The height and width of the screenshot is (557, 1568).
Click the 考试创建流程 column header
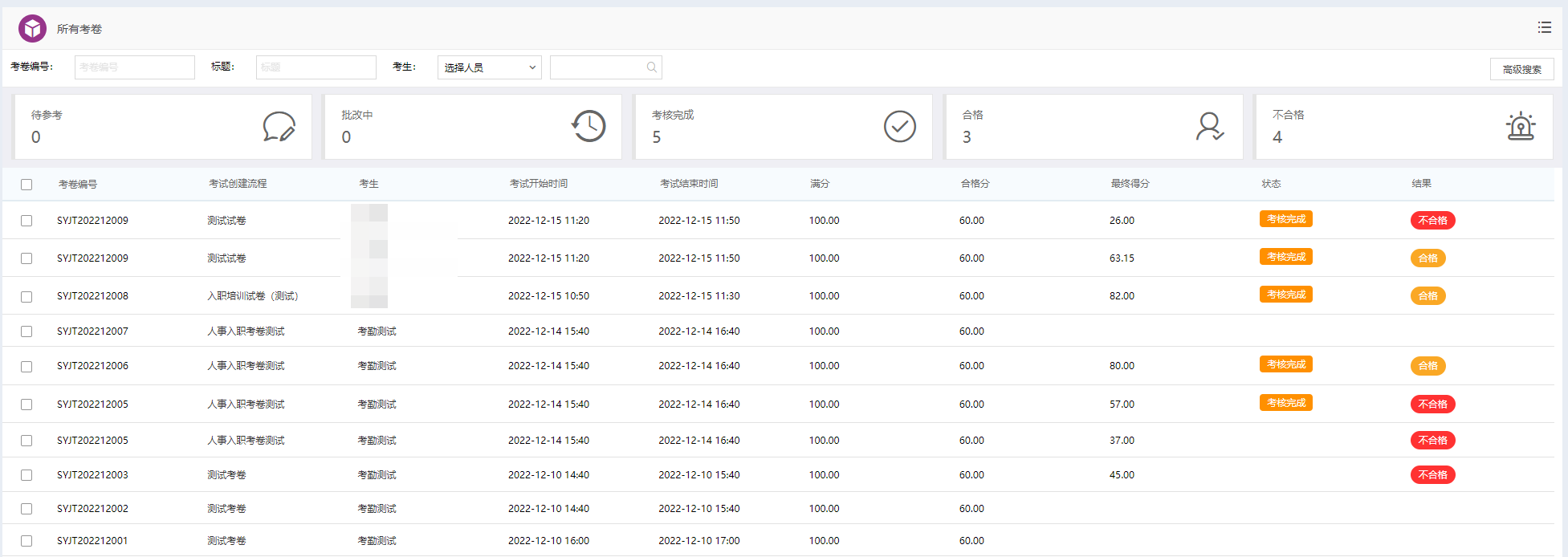pyautogui.click(x=238, y=184)
